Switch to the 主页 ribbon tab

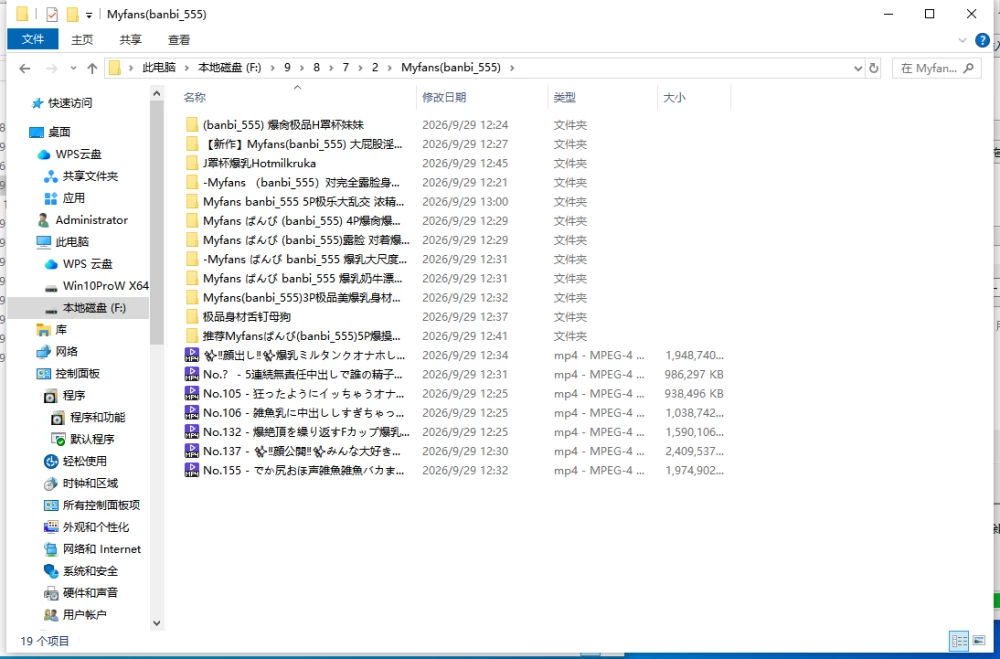(x=82, y=40)
